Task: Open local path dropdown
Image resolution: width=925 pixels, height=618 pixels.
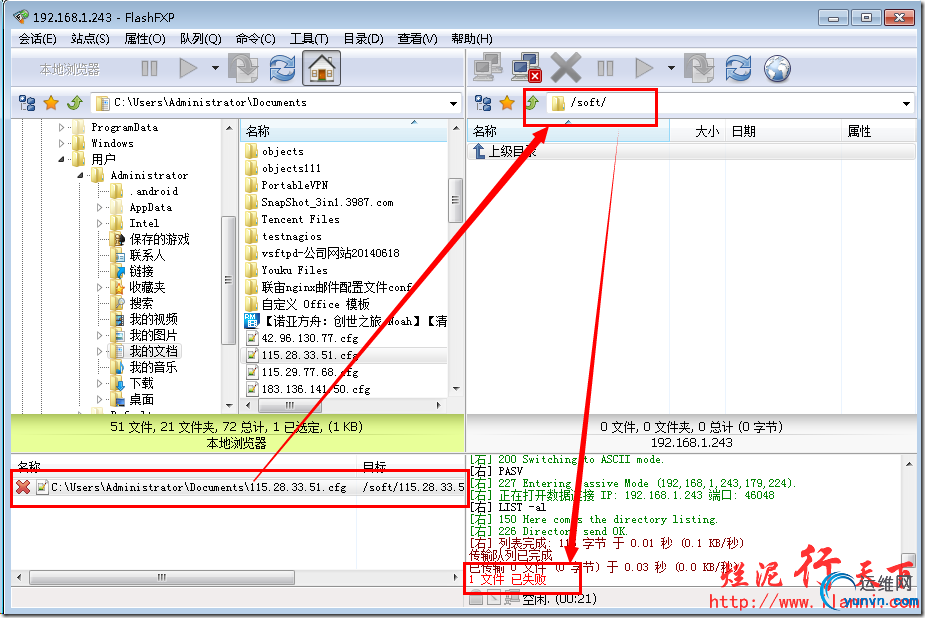Action: click(x=453, y=104)
